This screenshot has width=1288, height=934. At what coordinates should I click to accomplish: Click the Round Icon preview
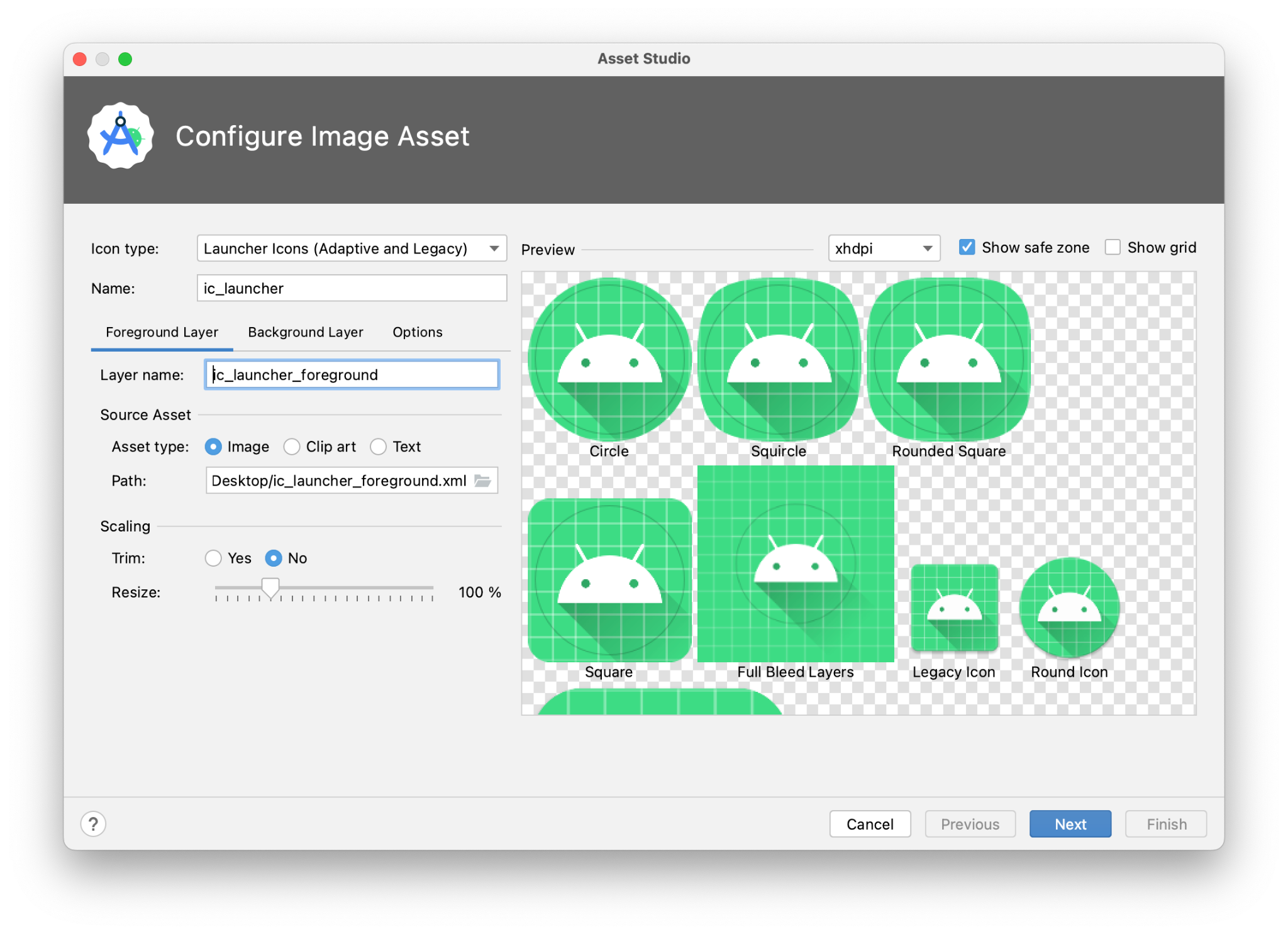tap(1069, 608)
